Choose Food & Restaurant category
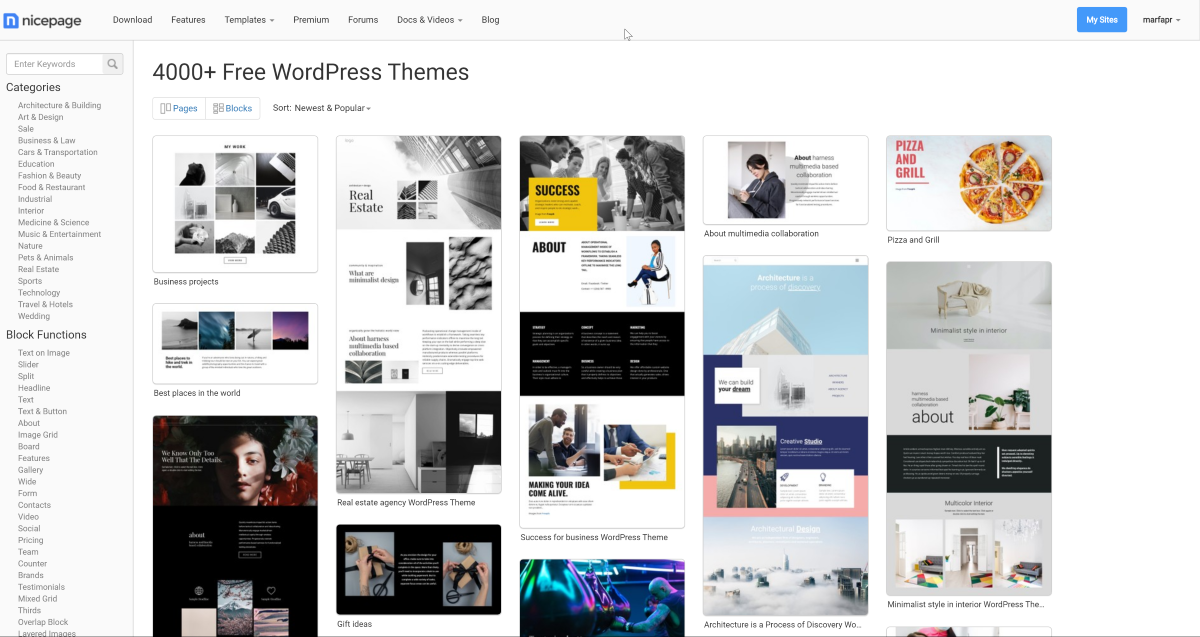Viewport: 1200px width, 637px height. coord(52,187)
